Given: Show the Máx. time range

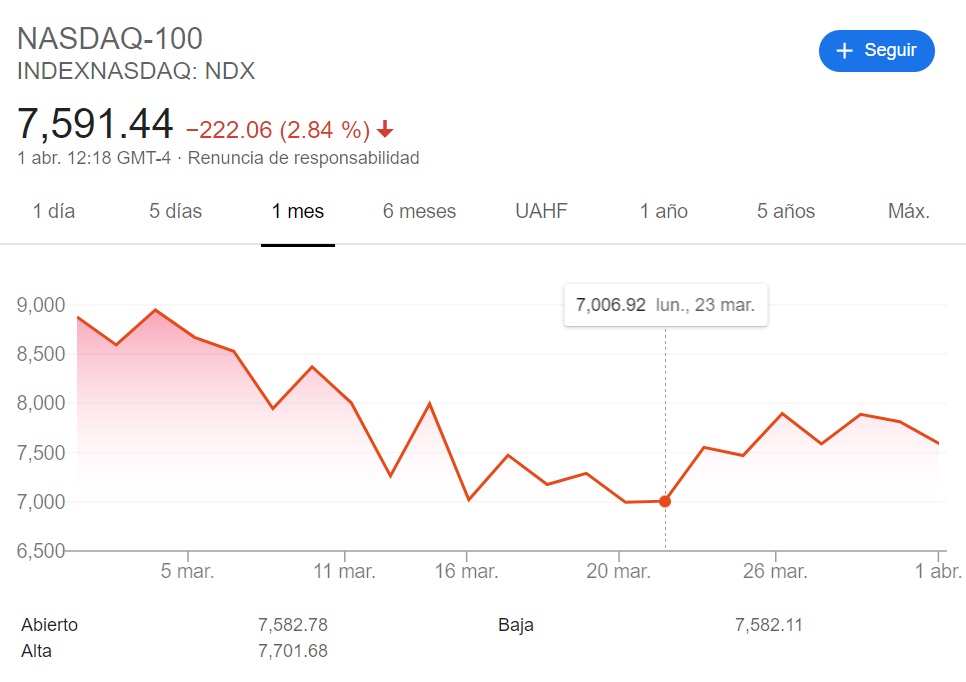Looking at the screenshot, I should click(909, 211).
